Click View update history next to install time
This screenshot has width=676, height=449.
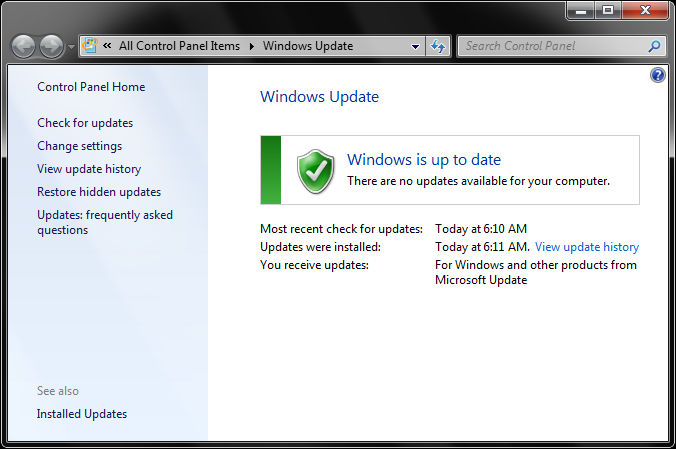pyautogui.click(x=586, y=247)
